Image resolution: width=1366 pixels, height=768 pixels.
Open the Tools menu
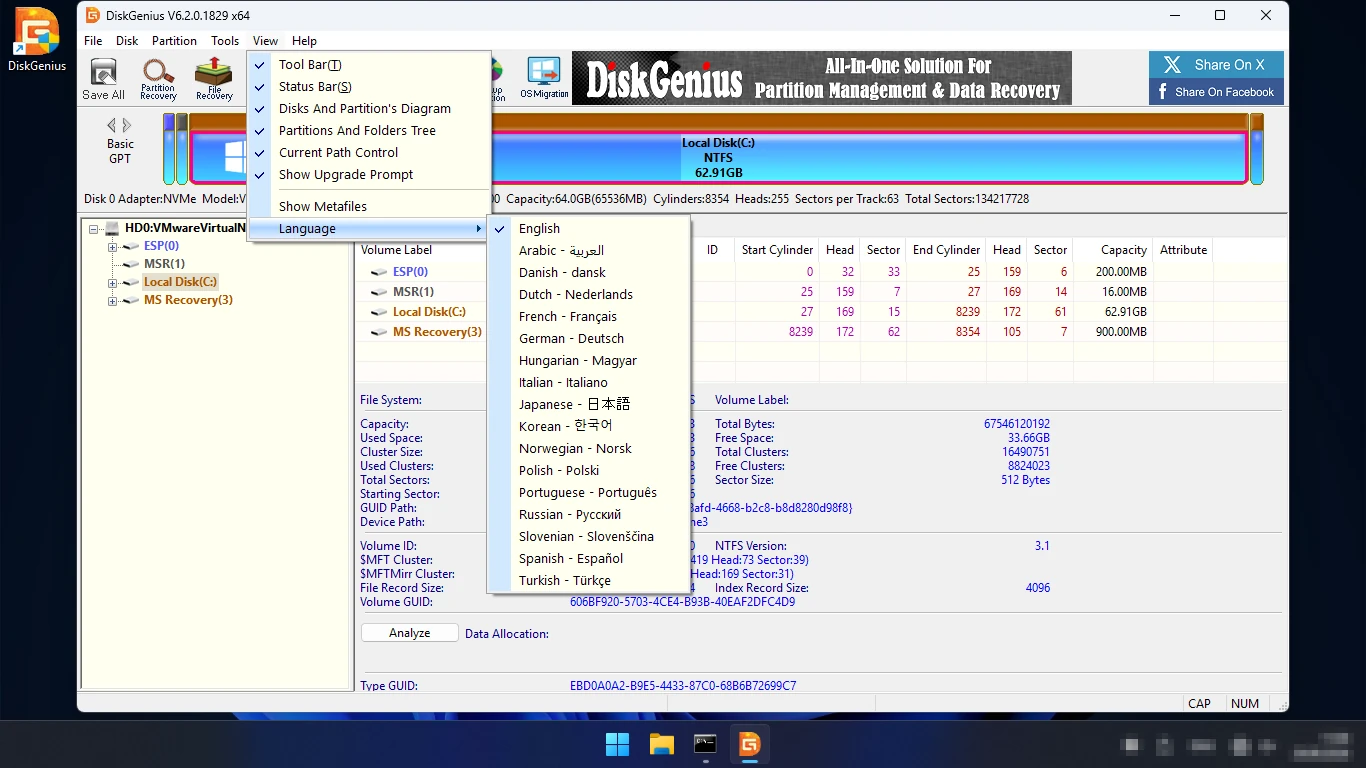pos(225,41)
